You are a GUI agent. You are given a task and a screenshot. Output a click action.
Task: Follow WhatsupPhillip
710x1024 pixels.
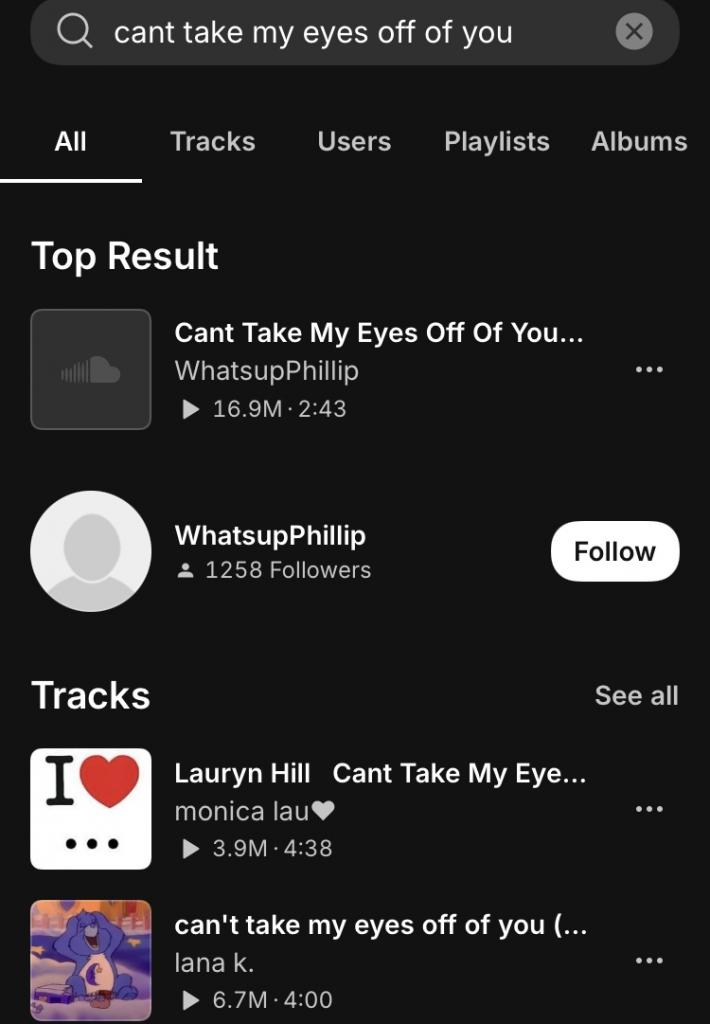pyautogui.click(x=615, y=551)
